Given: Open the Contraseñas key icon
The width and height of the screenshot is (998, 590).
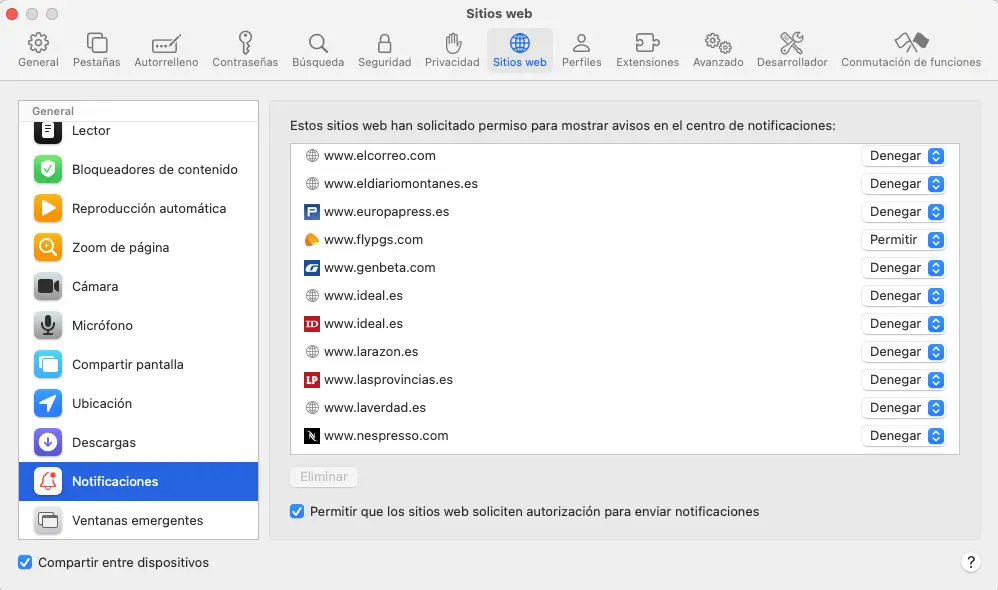Looking at the screenshot, I should pyautogui.click(x=245, y=43).
